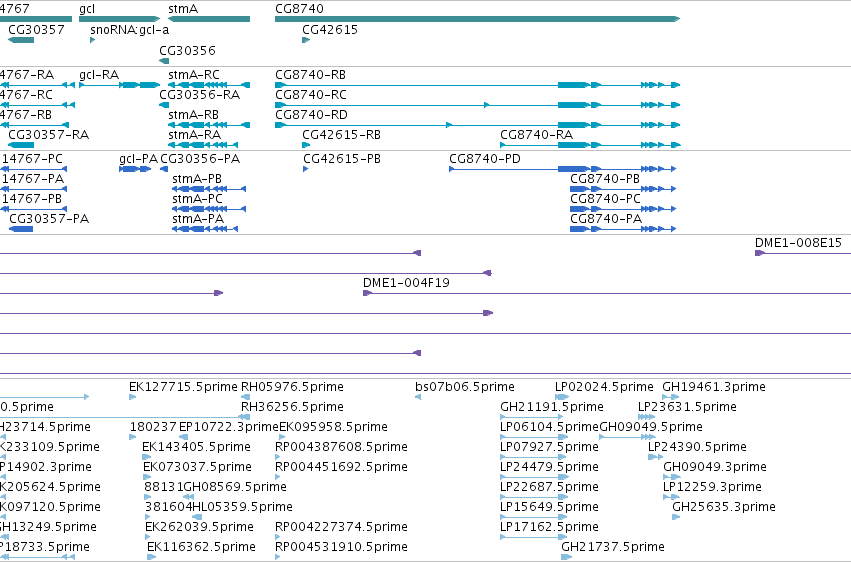Screen dimensions: 851x562
Task: Select EST EK127715.5prime
Action: [132, 397]
